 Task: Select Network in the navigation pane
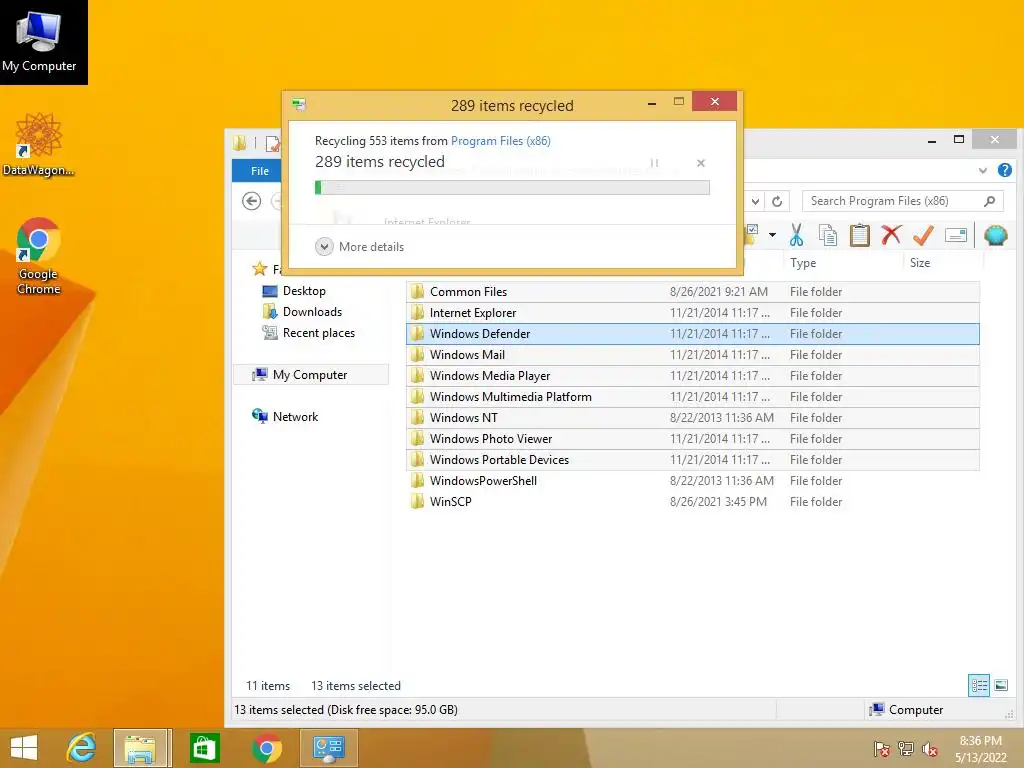pyautogui.click(x=295, y=417)
